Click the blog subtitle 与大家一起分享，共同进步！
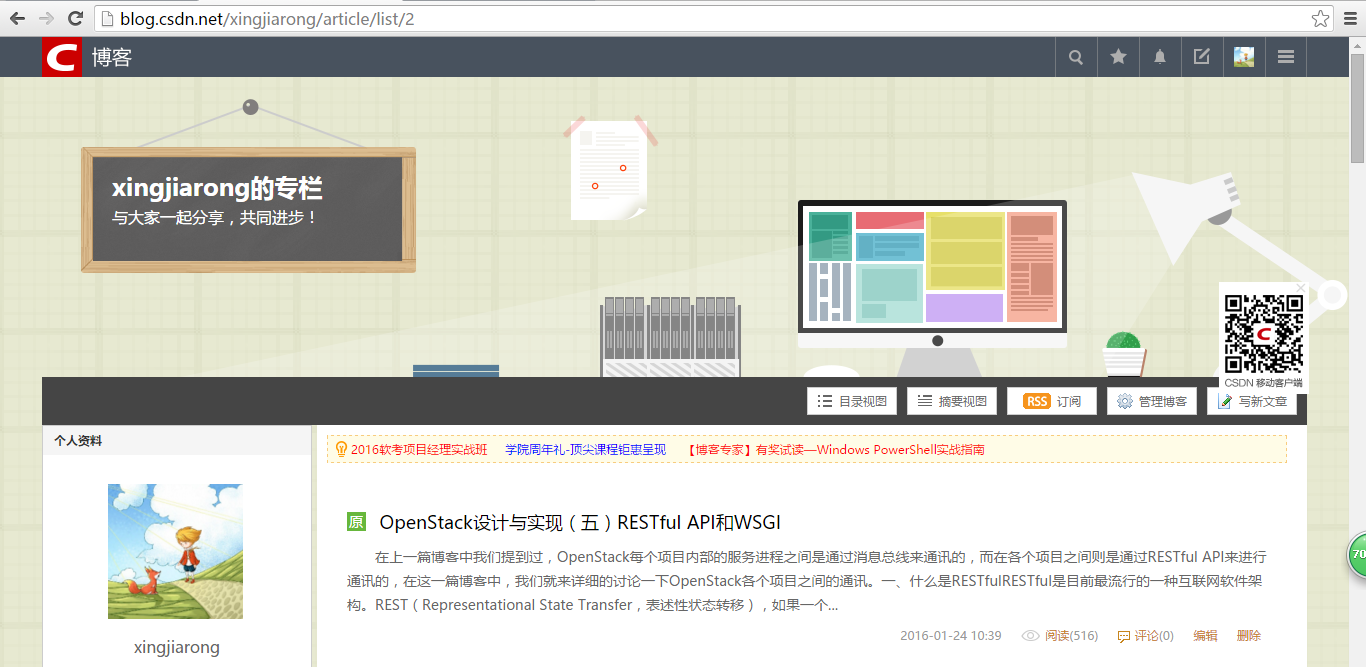The height and width of the screenshot is (667, 1366). tap(215, 217)
